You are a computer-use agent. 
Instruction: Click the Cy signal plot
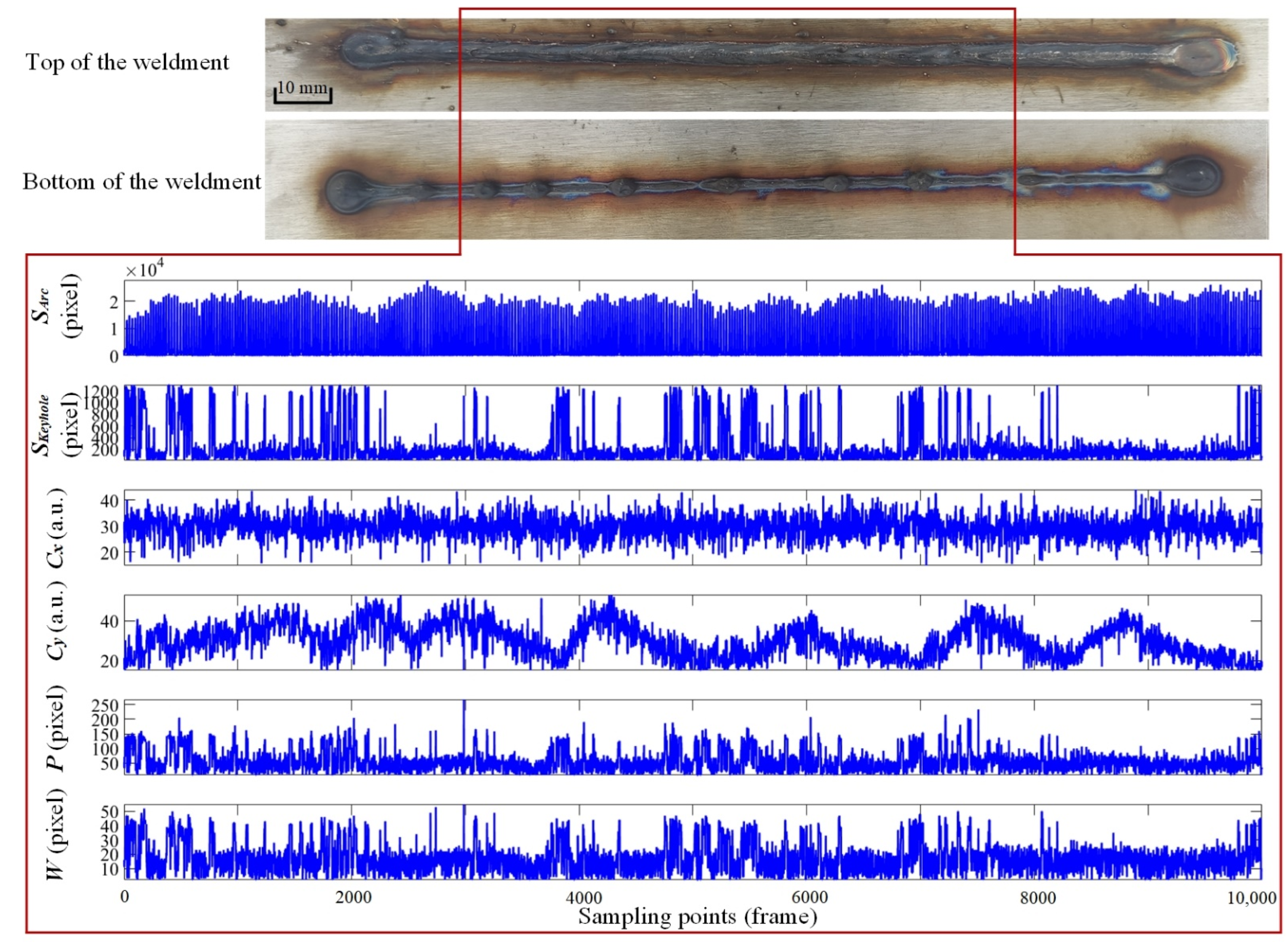pyautogui.click(x=692, y=632)
